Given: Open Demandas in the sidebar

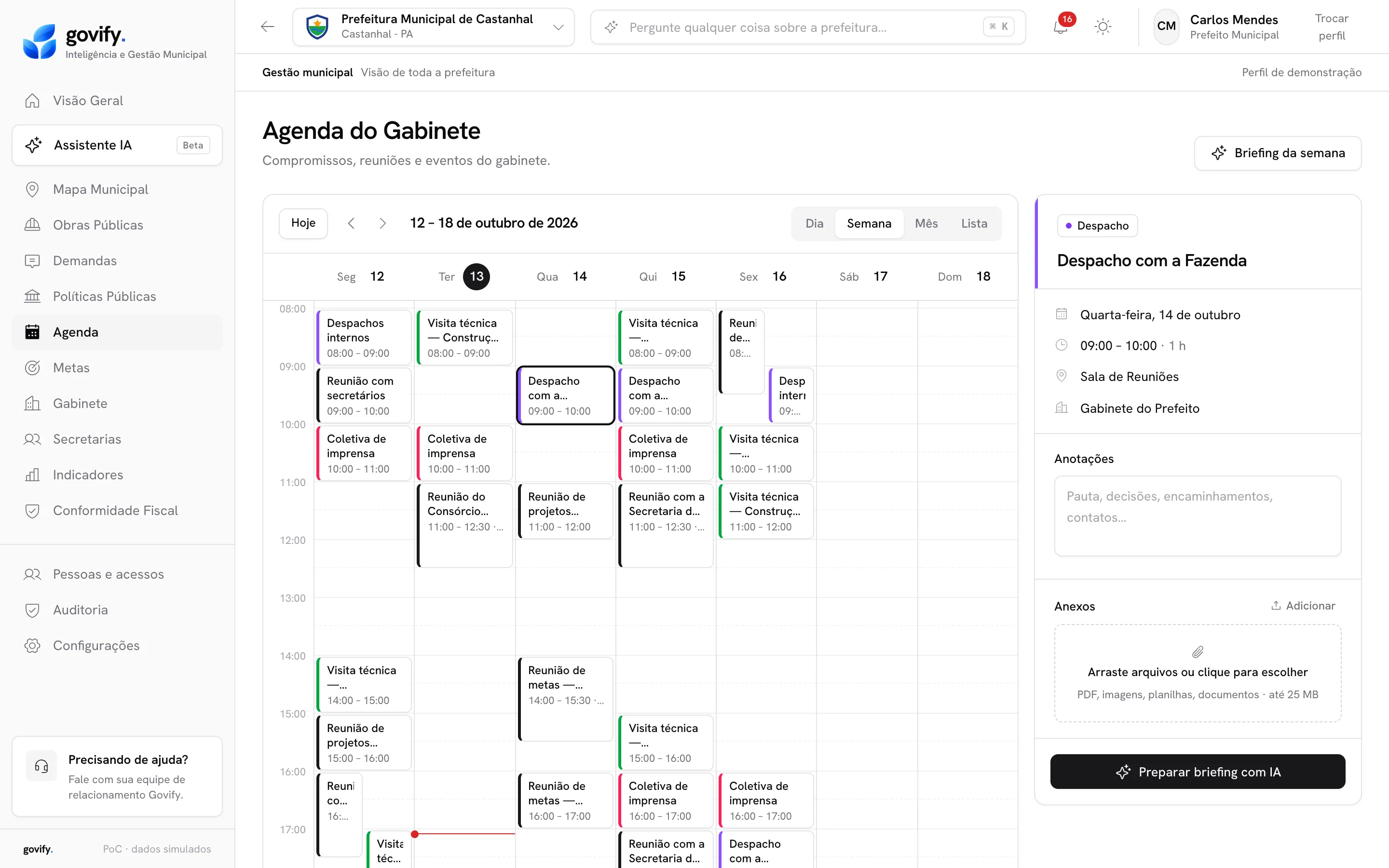Looking at the screenshot, I should [117, 260].
